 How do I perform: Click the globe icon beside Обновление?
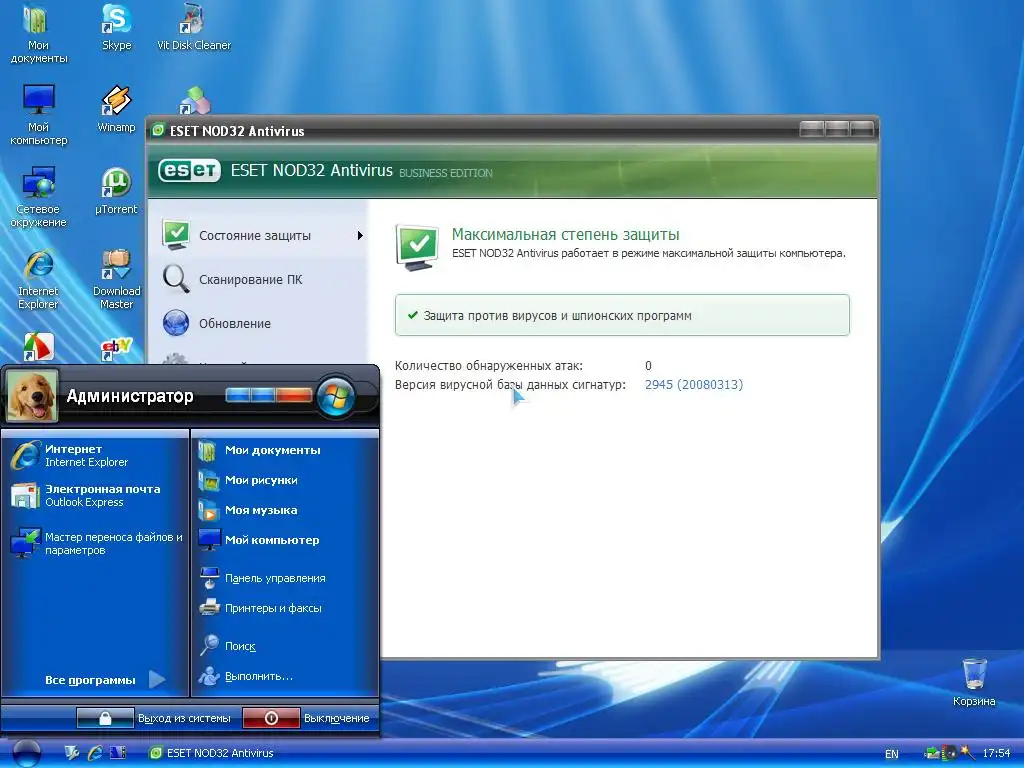pyautogui.click(x=176, y=323)
